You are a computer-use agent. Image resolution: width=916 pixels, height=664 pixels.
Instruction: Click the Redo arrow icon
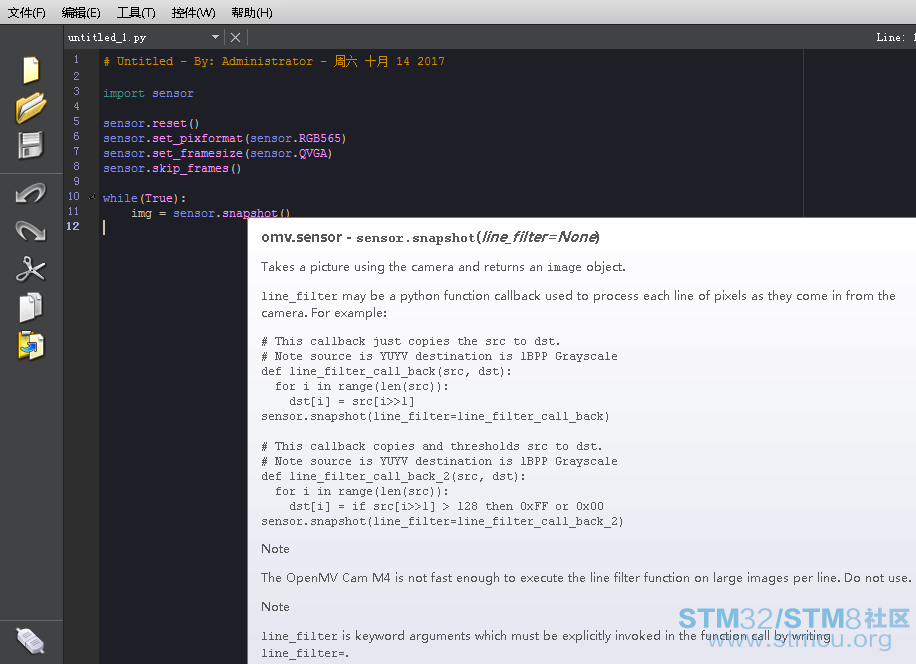(31, 231)
